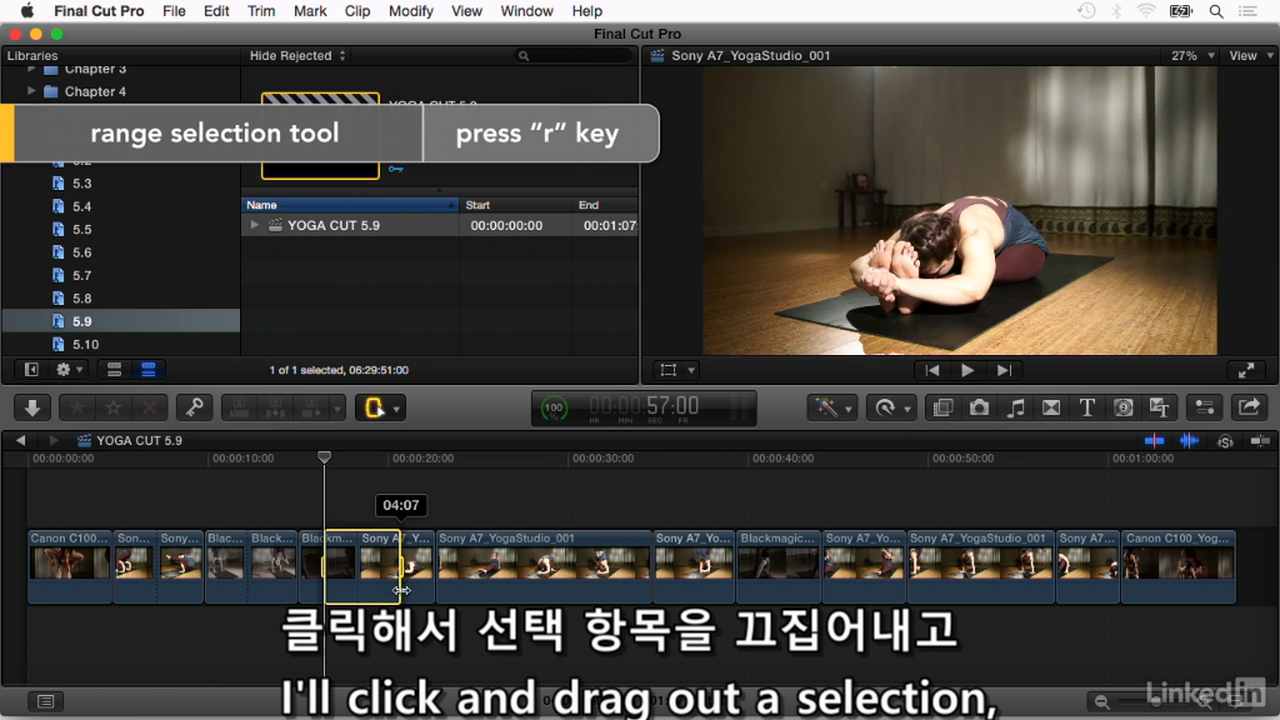Show the Photos browser camera icon
Viewport: 1280px width, 720px height.
979,407
